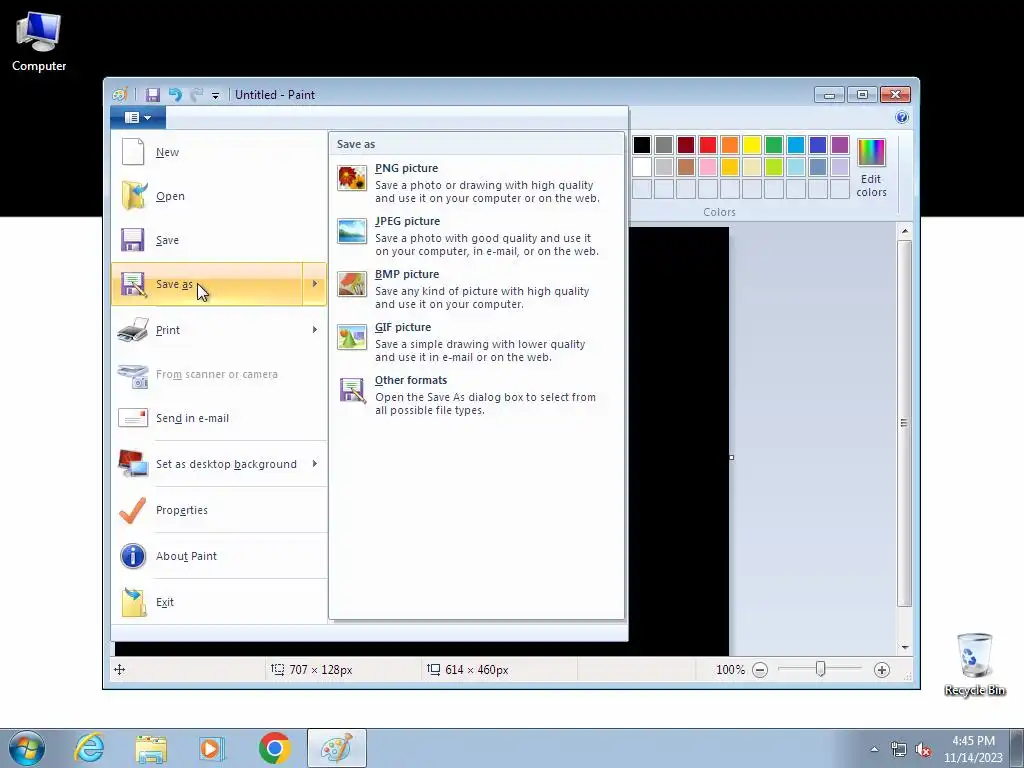Pick the black color swatch
The image size is (1024, 768).
point(642,144)
